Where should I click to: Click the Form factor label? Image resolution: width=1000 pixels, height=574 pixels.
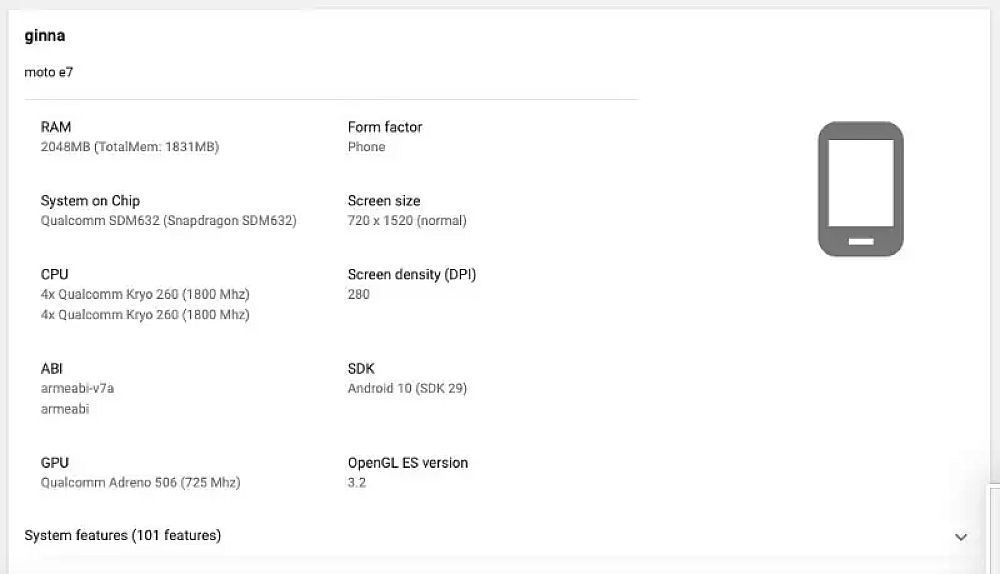click(x=385, y=127)
